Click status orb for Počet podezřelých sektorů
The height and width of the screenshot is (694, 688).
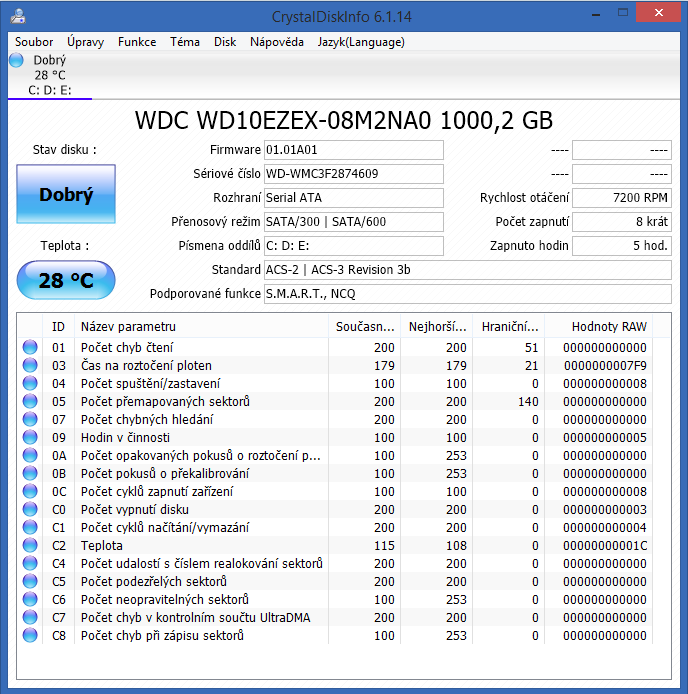pyautogui.click(x=30, y=582)
